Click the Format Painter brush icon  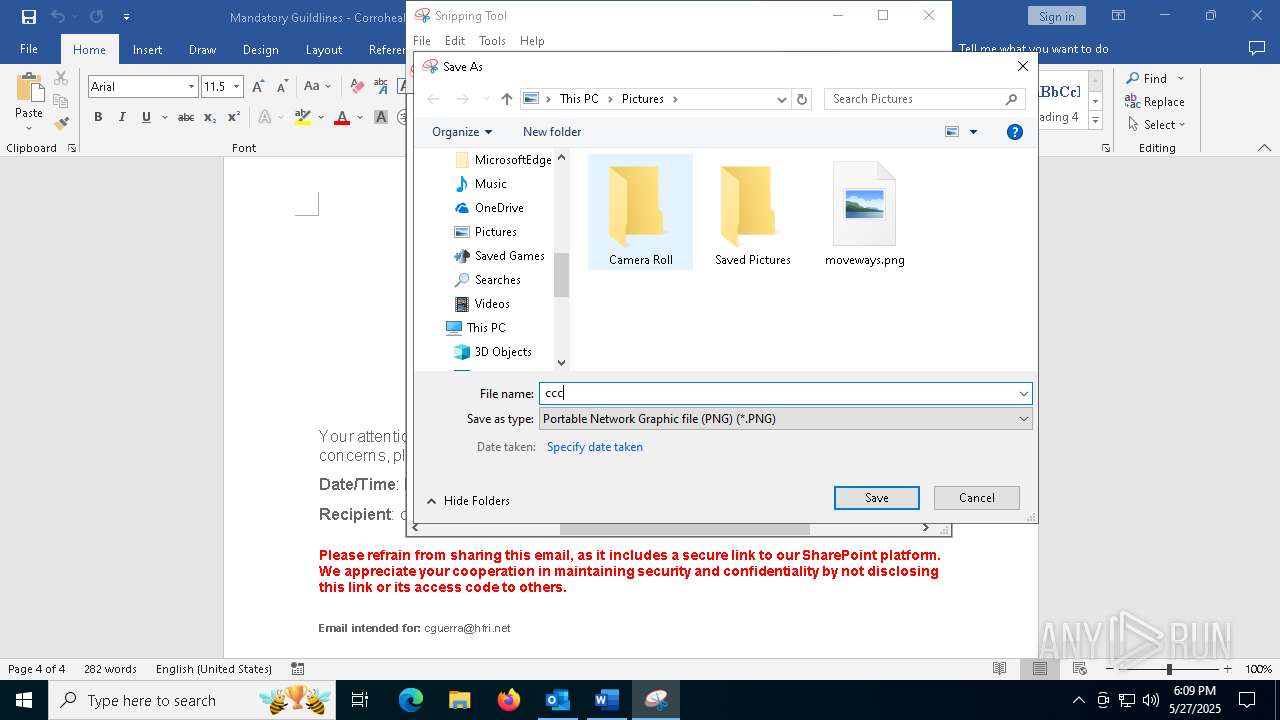[61, 123]
